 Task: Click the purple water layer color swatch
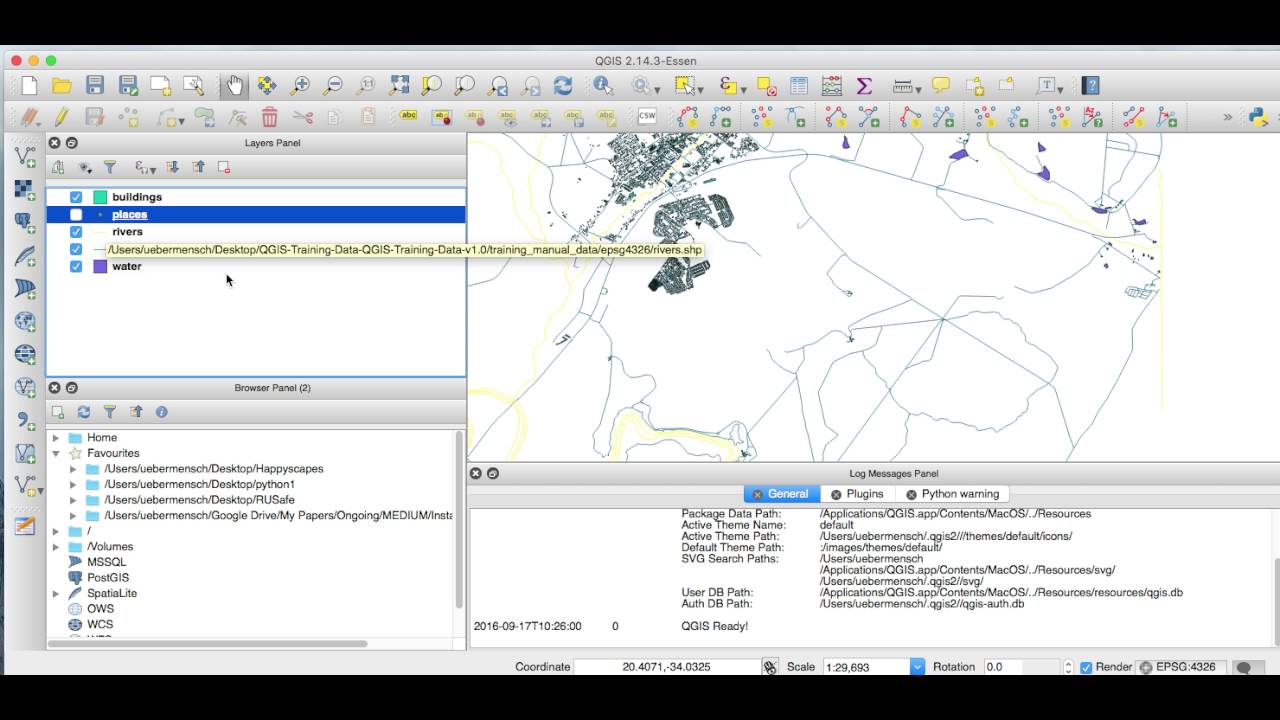click(100, 266)
